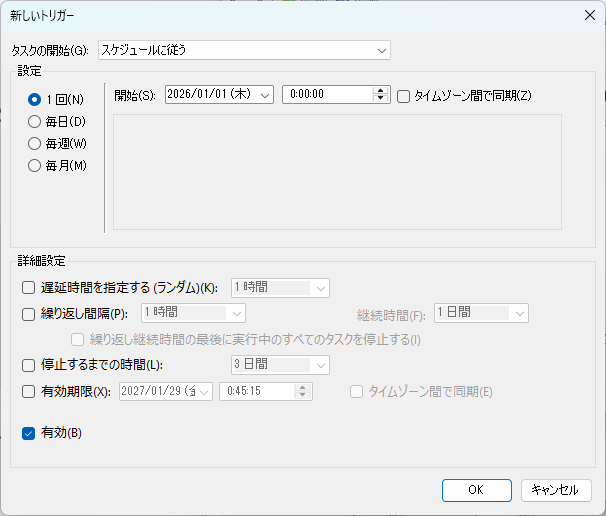The image size is (606, 516).
Task: Open the タスクの開始 dropdown
Action: (x=243, y=50)
